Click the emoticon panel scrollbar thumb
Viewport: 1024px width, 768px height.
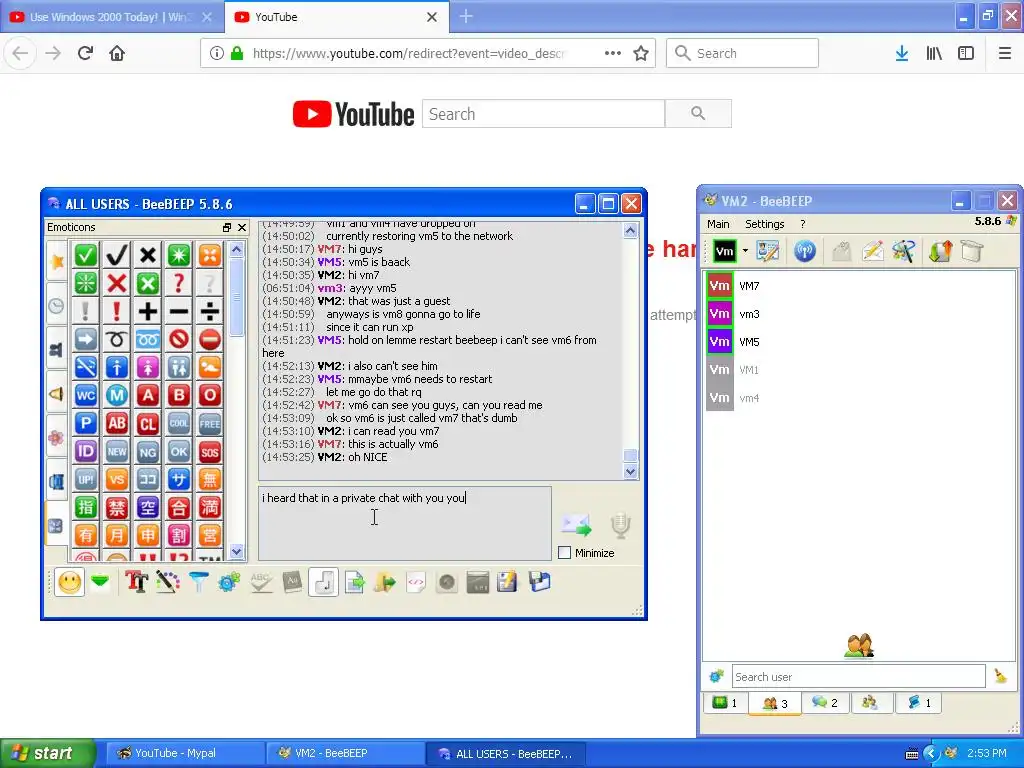pyautogui.click(x=236, y=297)
